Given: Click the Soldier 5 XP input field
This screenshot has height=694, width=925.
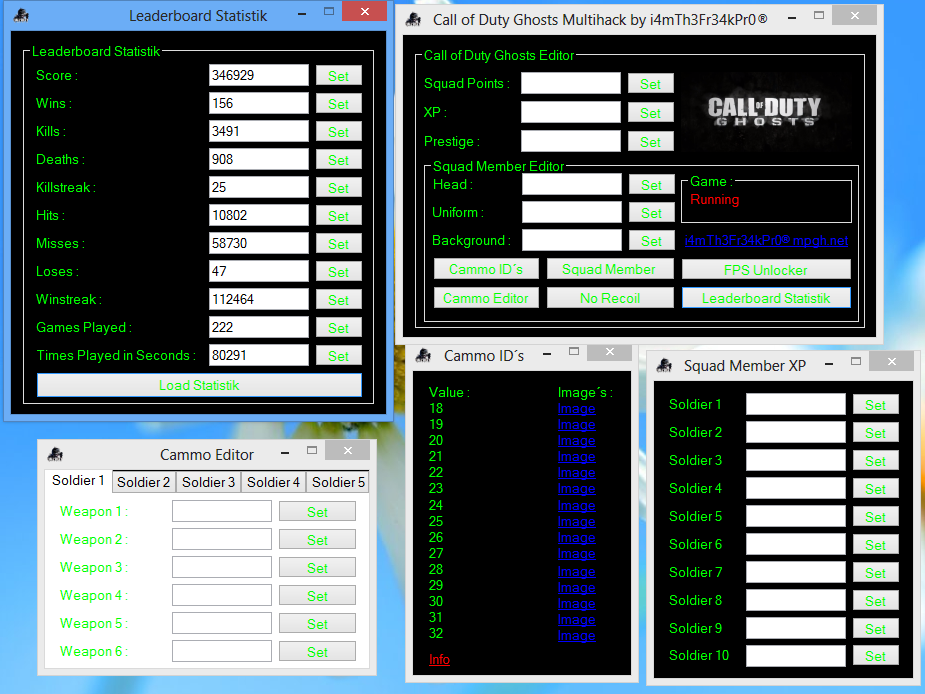Looking at the screenshot, I should tap(796, 516).
